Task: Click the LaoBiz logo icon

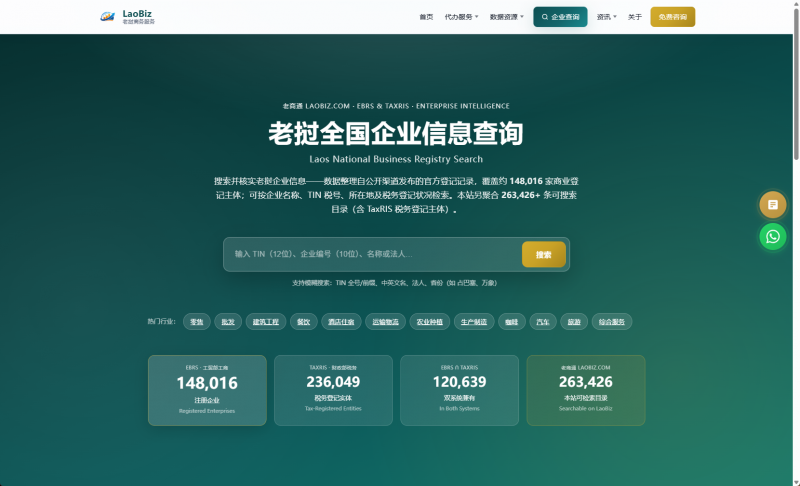Action: click(107, 17)
